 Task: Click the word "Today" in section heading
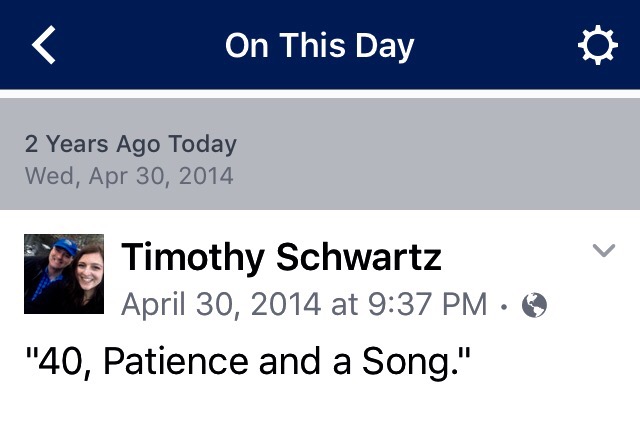202,144
